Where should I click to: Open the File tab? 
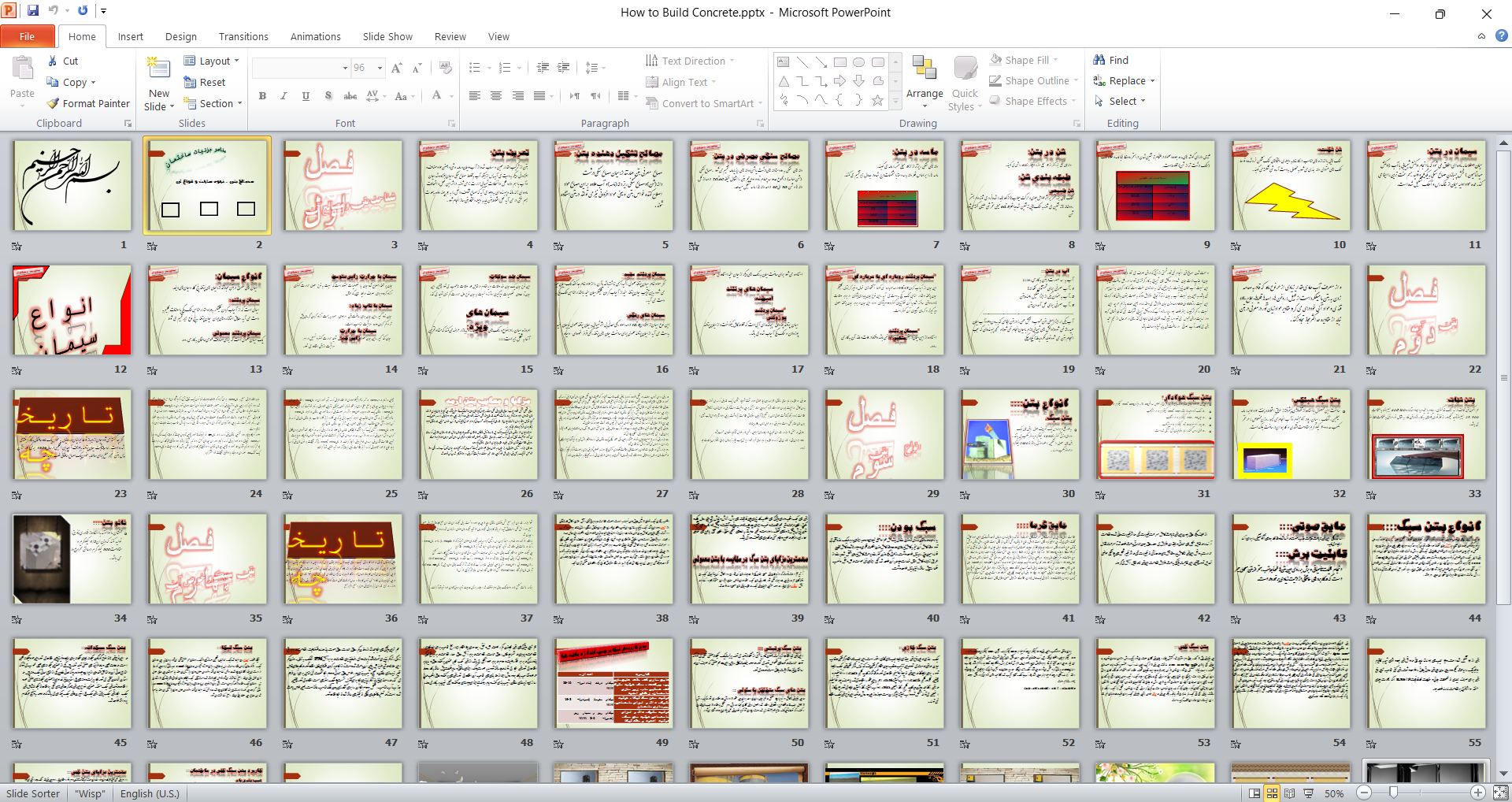pos(27,36)
